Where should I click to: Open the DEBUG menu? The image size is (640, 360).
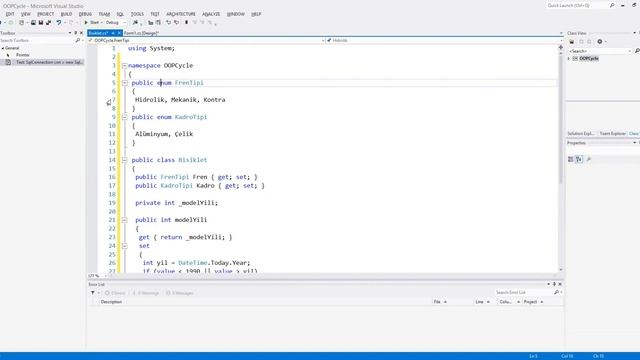click(x=85, y=14)
